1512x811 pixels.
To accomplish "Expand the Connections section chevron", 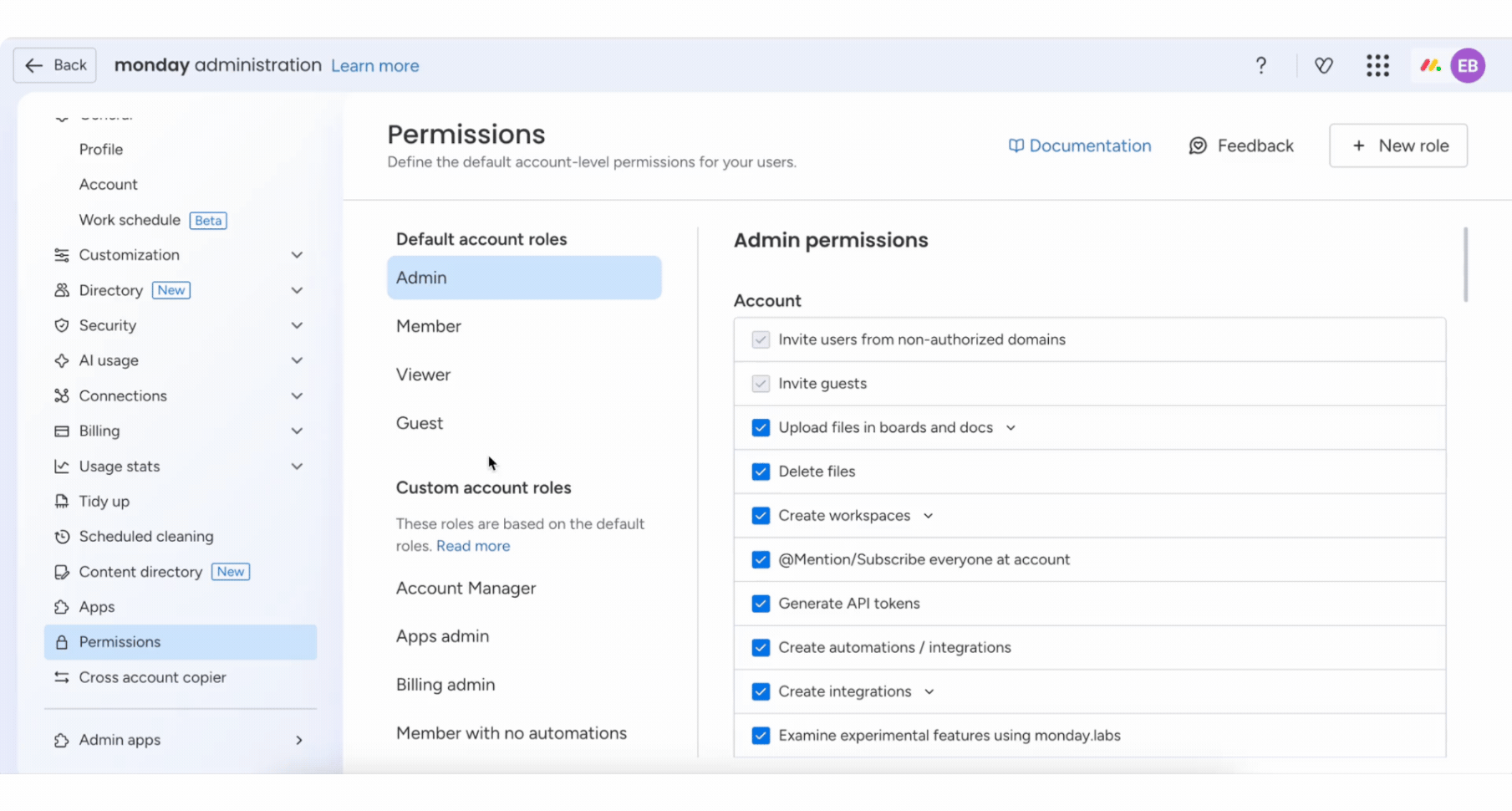I will pyautogui.click(x=297, y=395).
